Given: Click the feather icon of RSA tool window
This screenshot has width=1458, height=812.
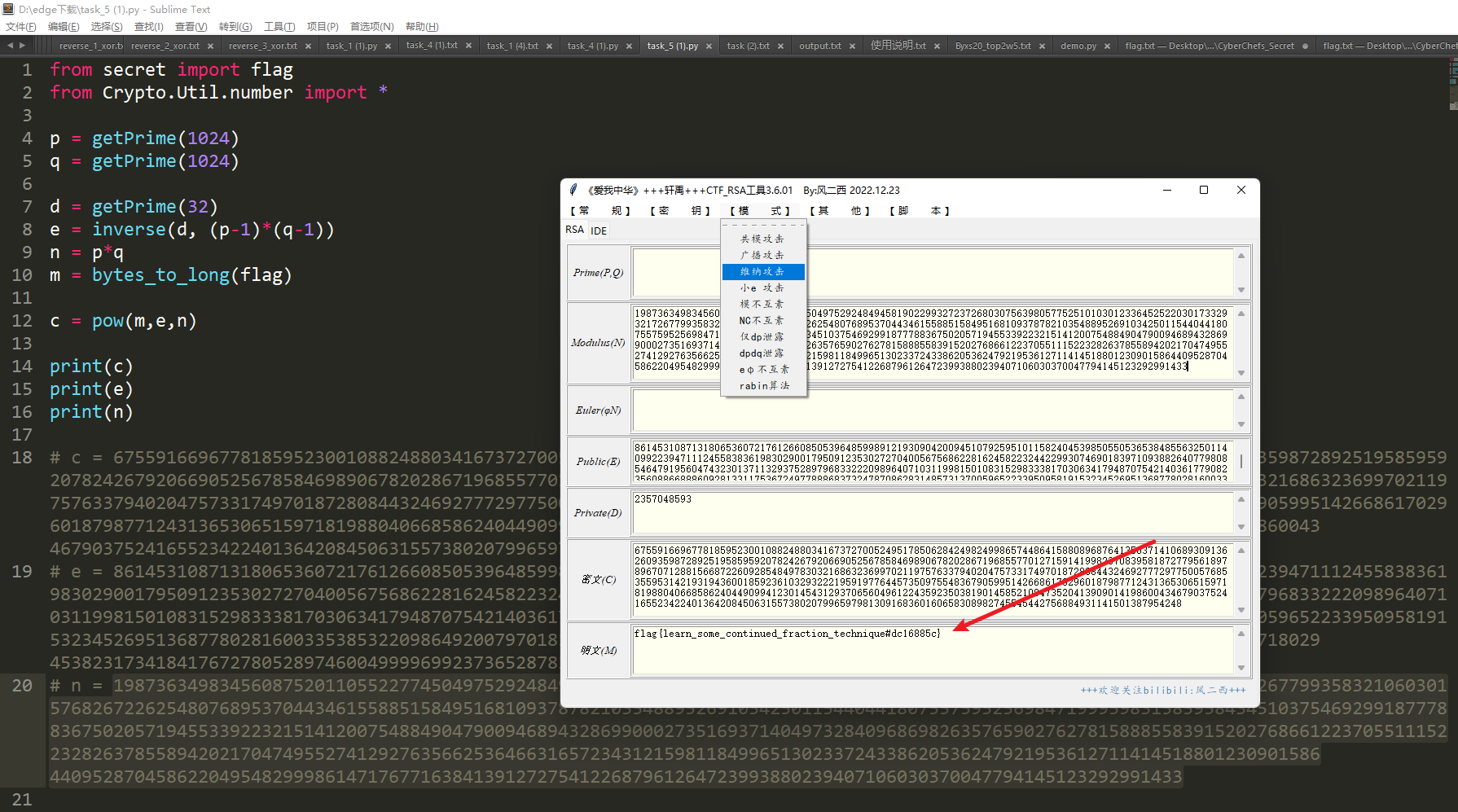Looking at the screenshot, I should tap(573, 190).
